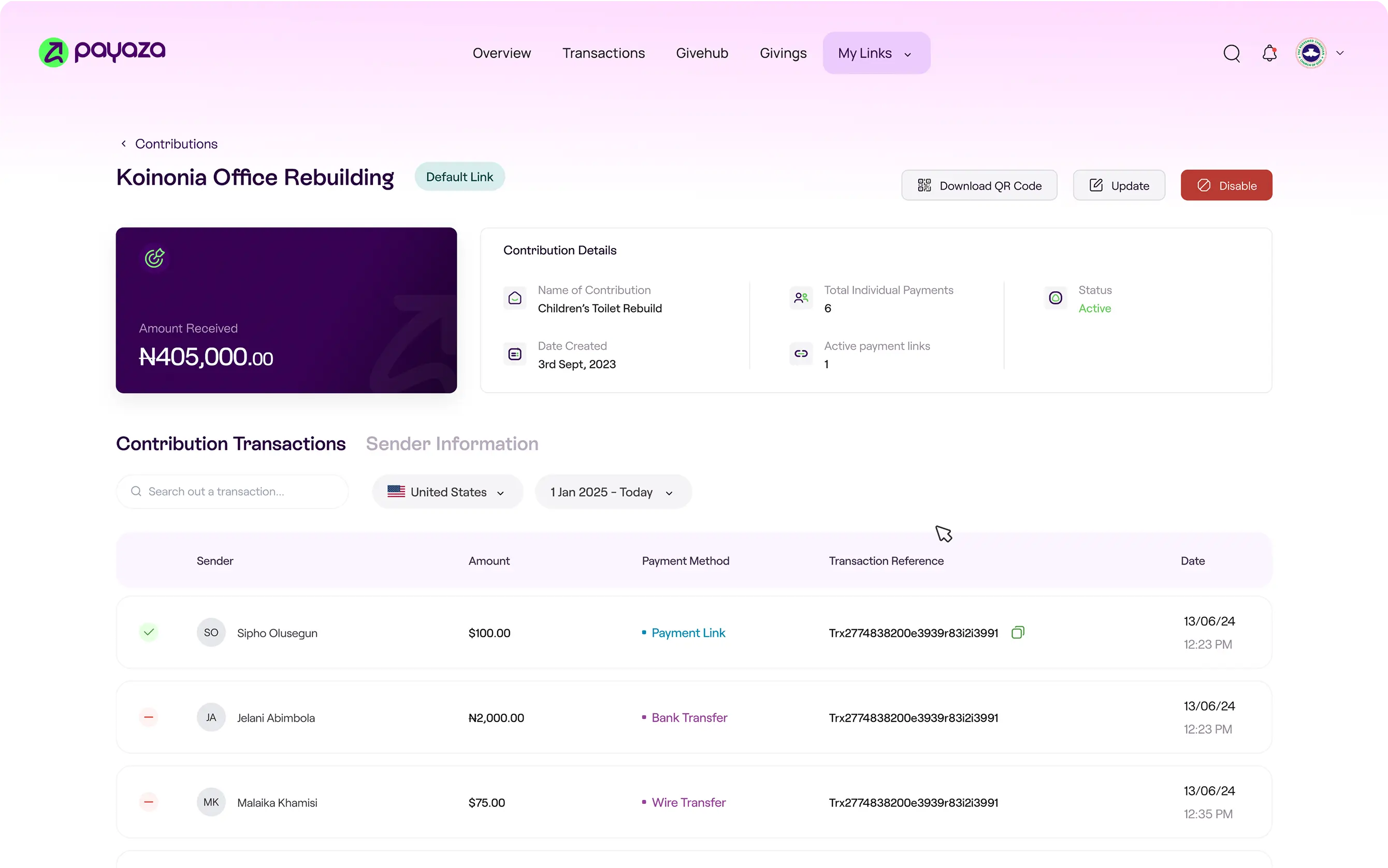Focus the Search out a transaction field

[232, 491]
